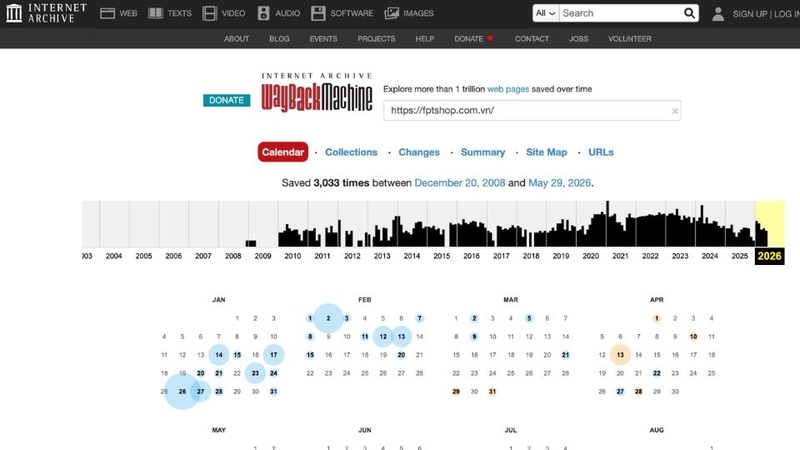
Task: Open February 13 snapshot bubble
Action: (x=401, y=336)
